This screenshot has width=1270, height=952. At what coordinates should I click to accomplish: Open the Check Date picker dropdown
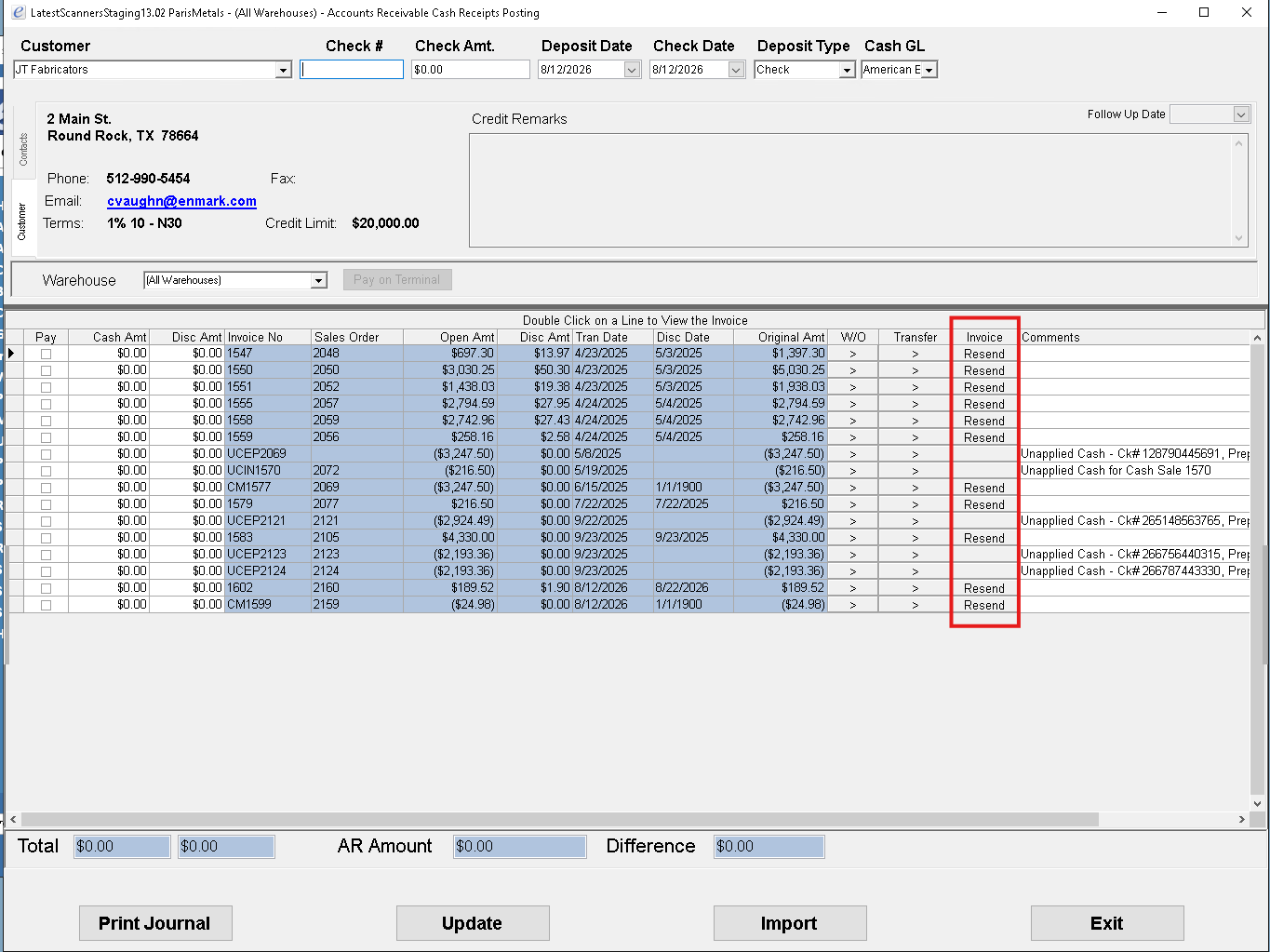736,70
